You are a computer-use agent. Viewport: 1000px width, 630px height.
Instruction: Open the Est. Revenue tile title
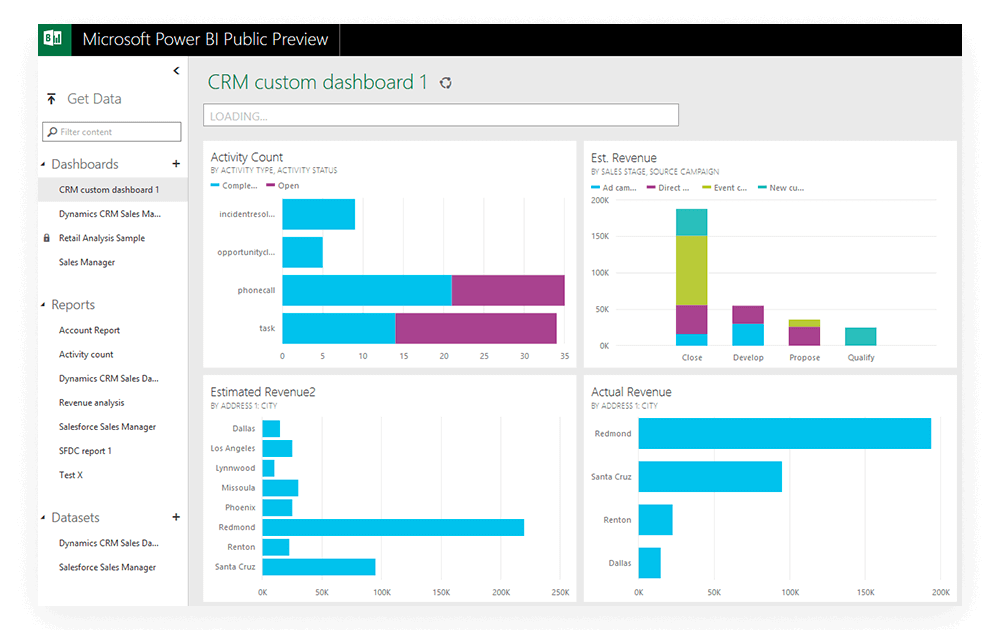[x=623, y=158]
